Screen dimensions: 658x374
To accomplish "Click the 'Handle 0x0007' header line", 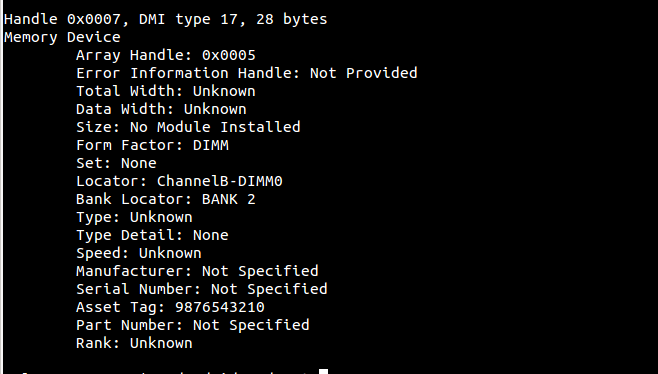I will pyautogui.click(x=165, y=19).
